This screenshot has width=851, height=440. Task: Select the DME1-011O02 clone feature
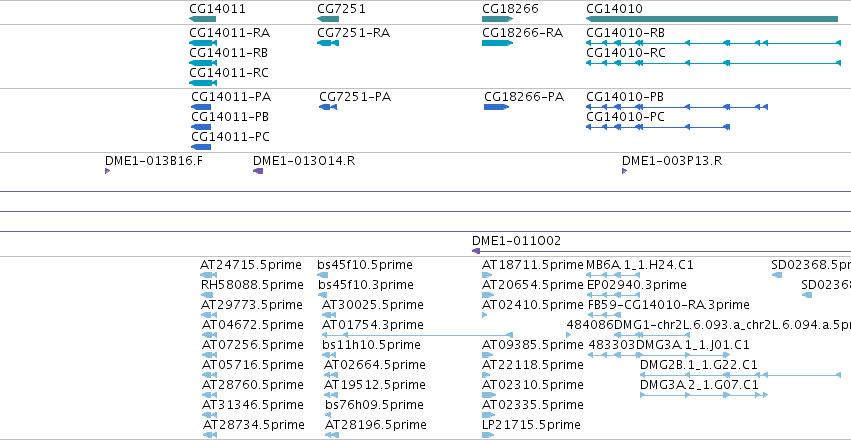coord(661,251)
